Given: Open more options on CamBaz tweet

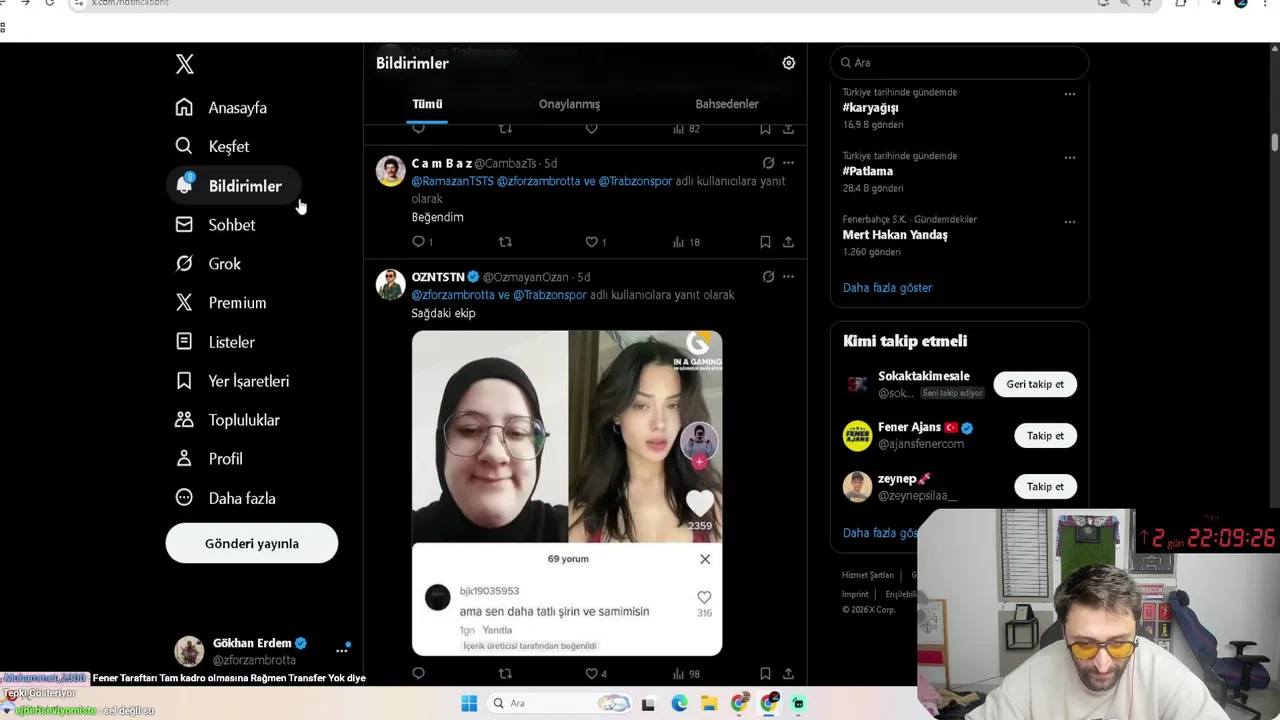Looking at the screenshot, I should (788, 163).
